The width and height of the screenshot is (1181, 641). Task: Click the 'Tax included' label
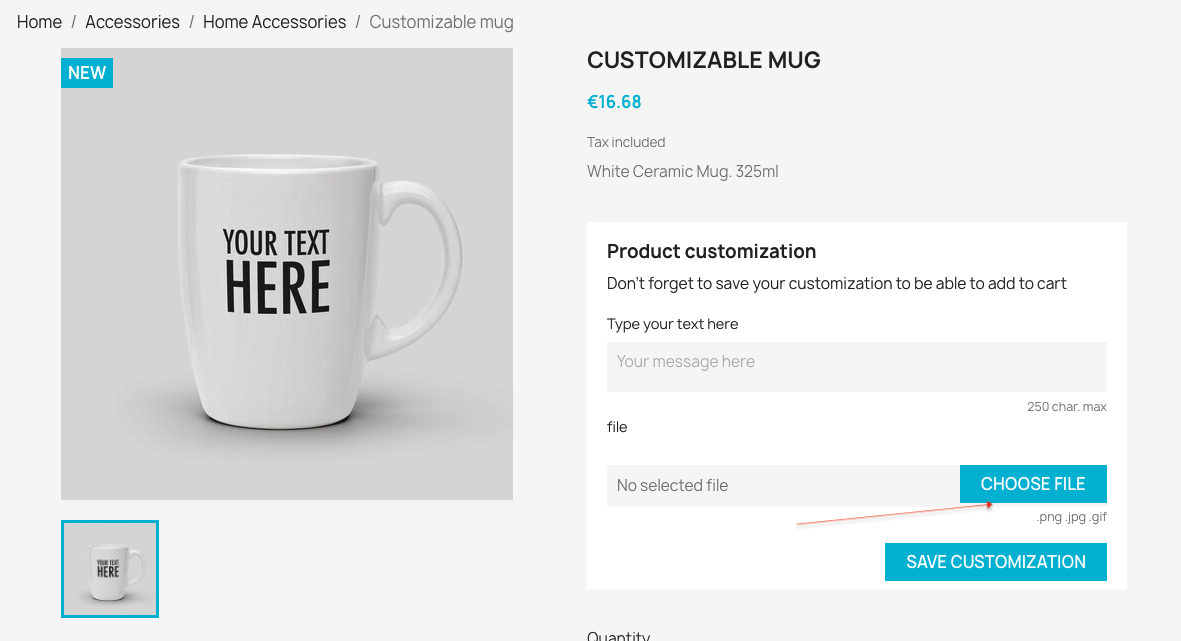pyautogui.click(x=626, y=142)
